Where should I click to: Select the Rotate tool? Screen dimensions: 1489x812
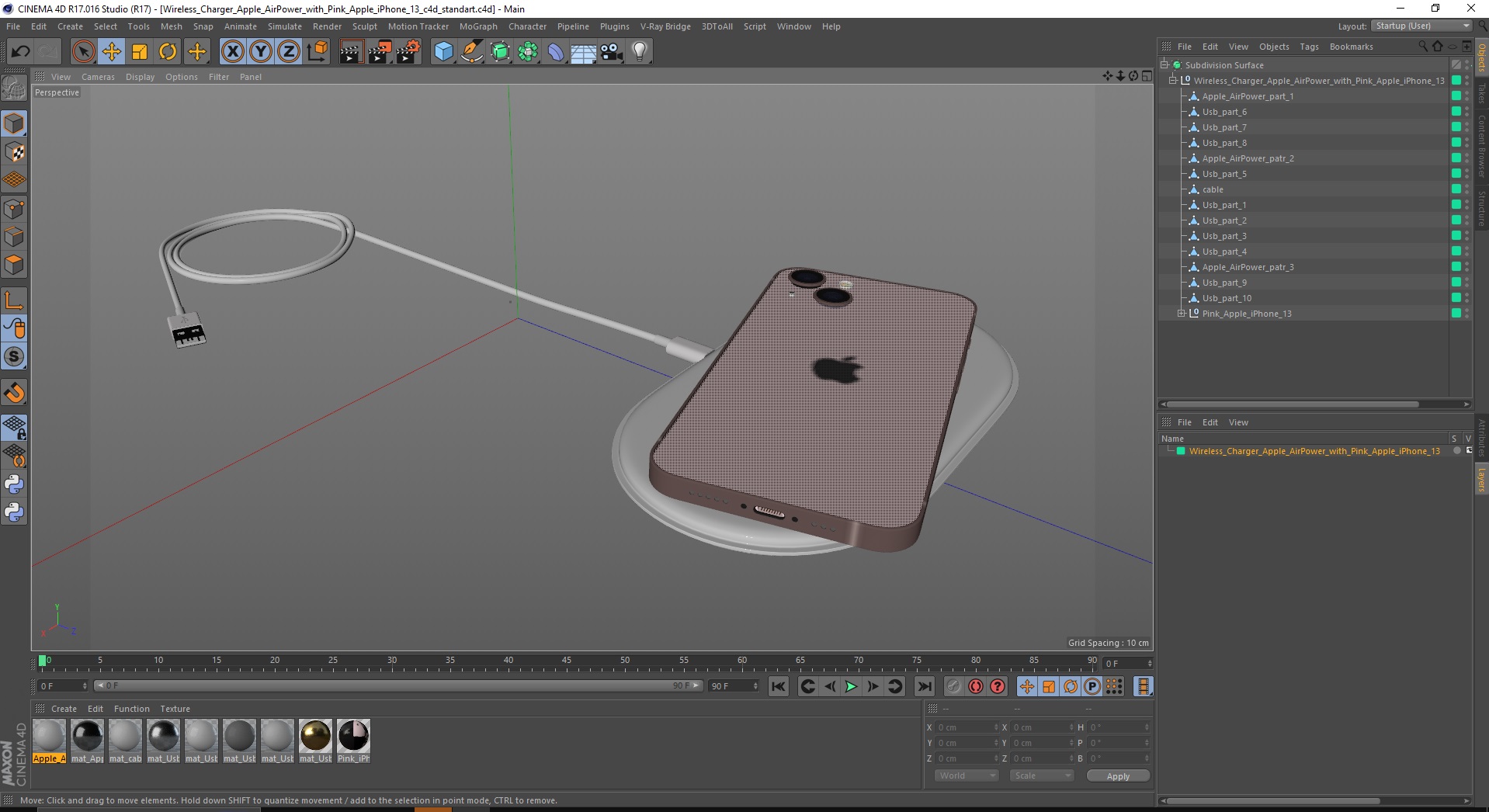(x=168, y=52)
